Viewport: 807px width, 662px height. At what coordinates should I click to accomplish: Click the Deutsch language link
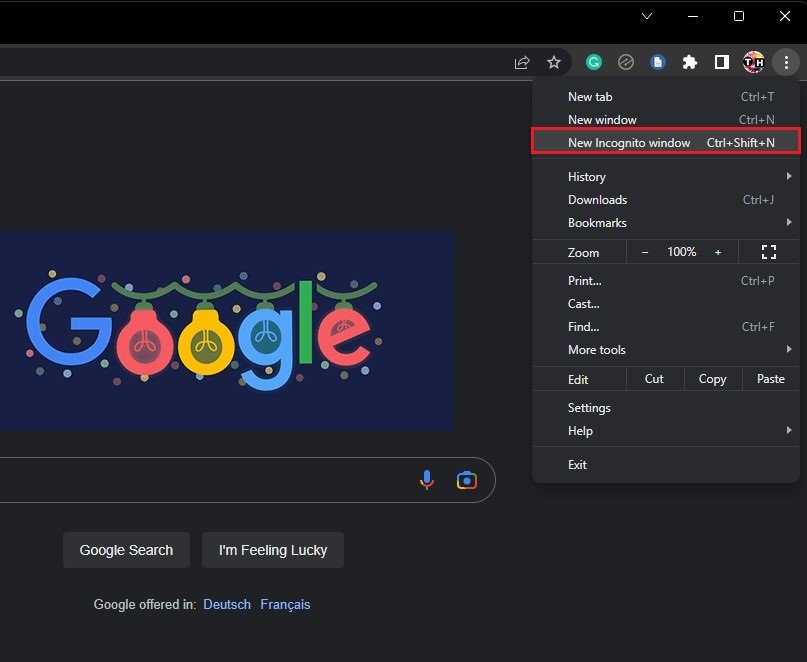pyautogui.click(x=227, y=604)
